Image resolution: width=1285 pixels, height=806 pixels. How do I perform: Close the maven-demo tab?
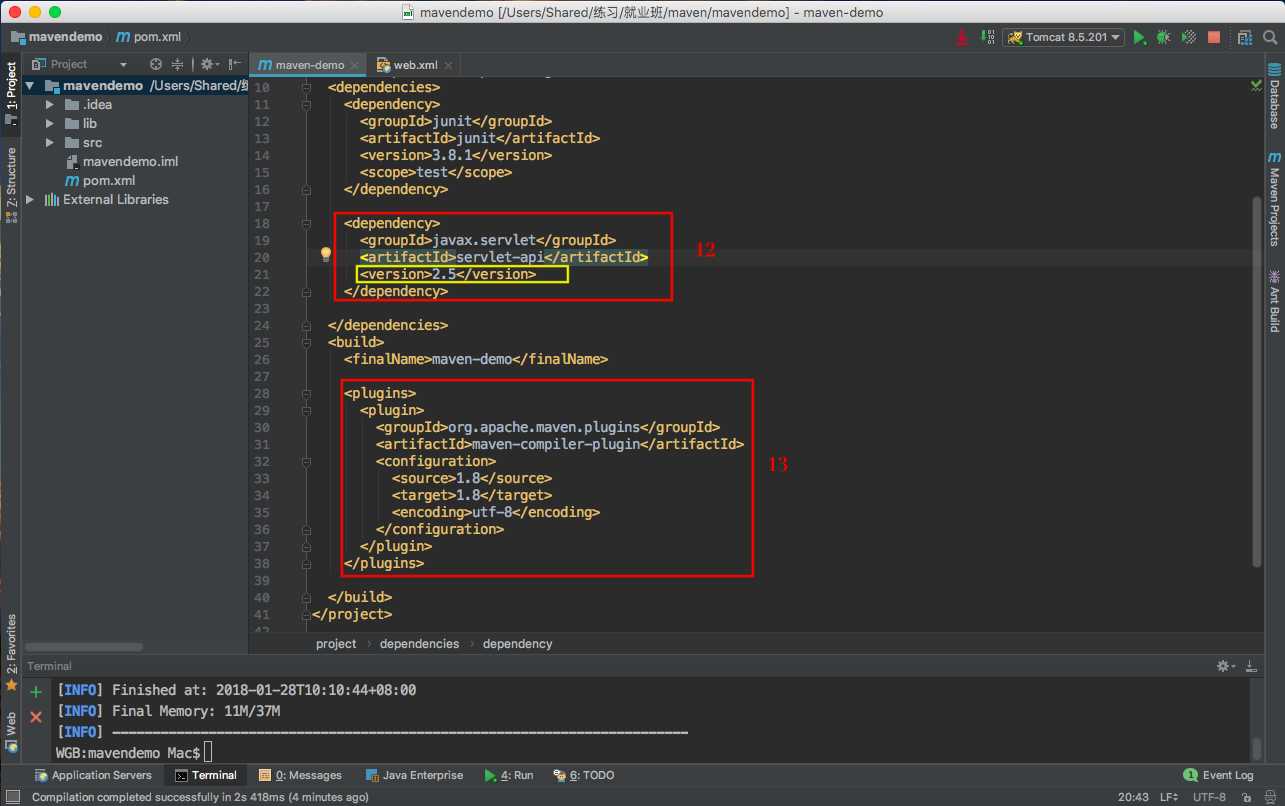tap(355, 65)
